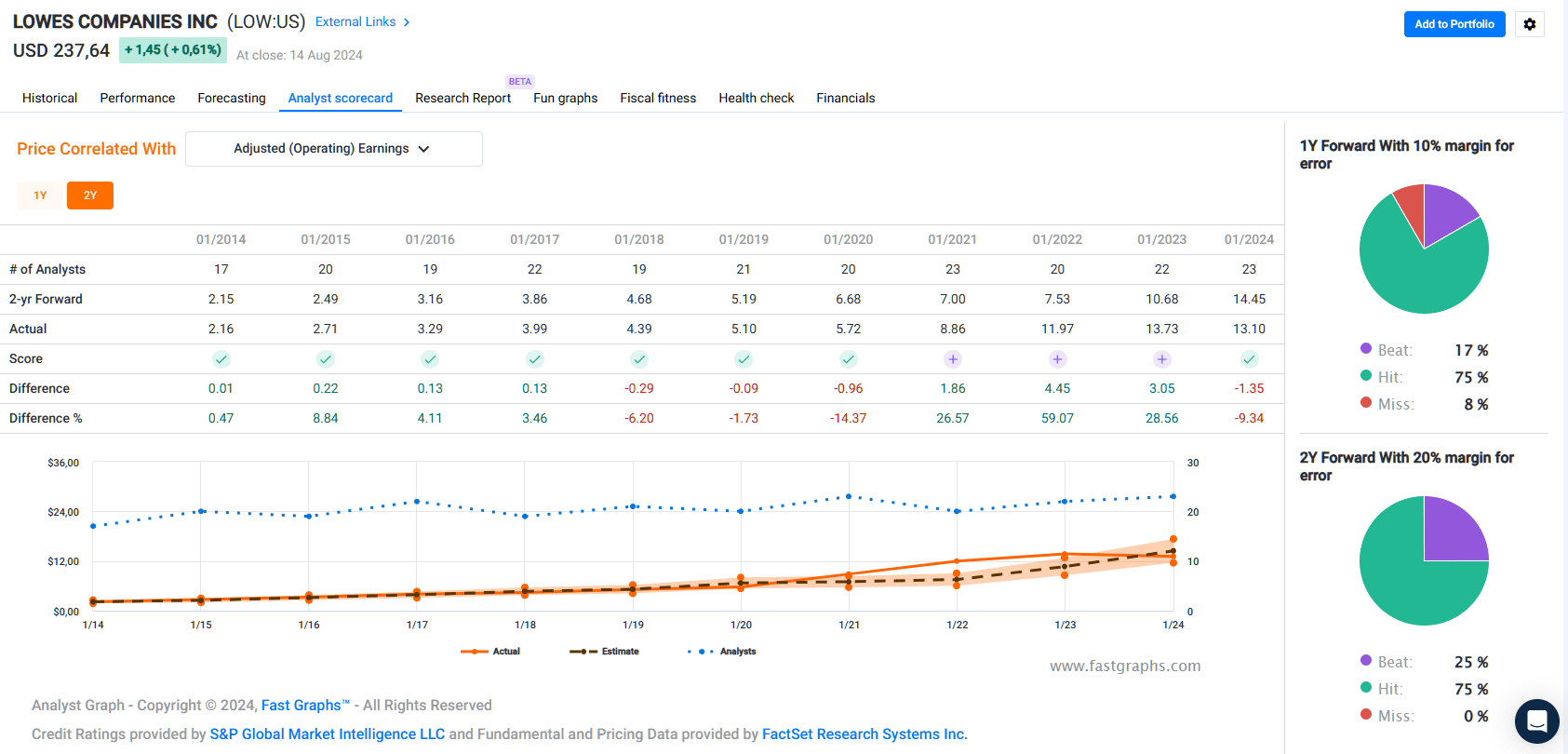Click the 01/2023 beat plus icon
Screen dimensions: 1568x754
(1161, 359)
